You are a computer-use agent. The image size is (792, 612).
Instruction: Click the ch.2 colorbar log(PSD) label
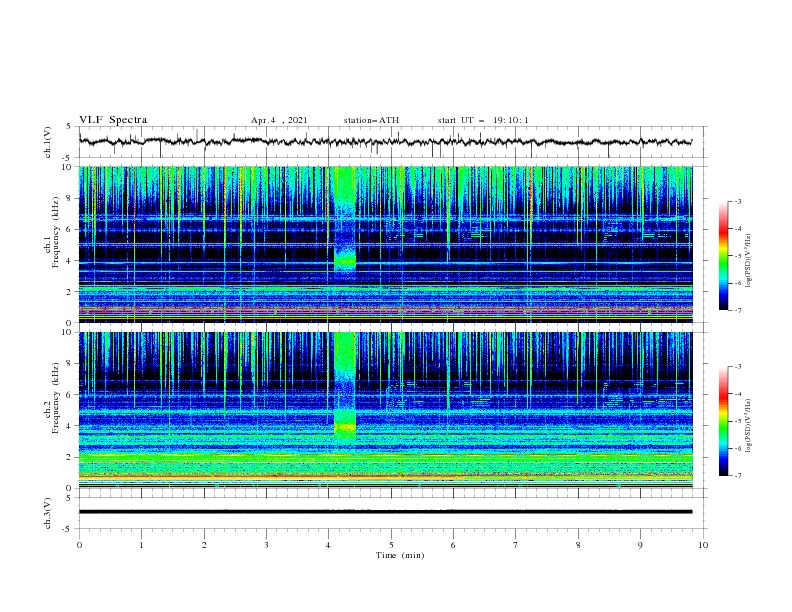(749, 426)
